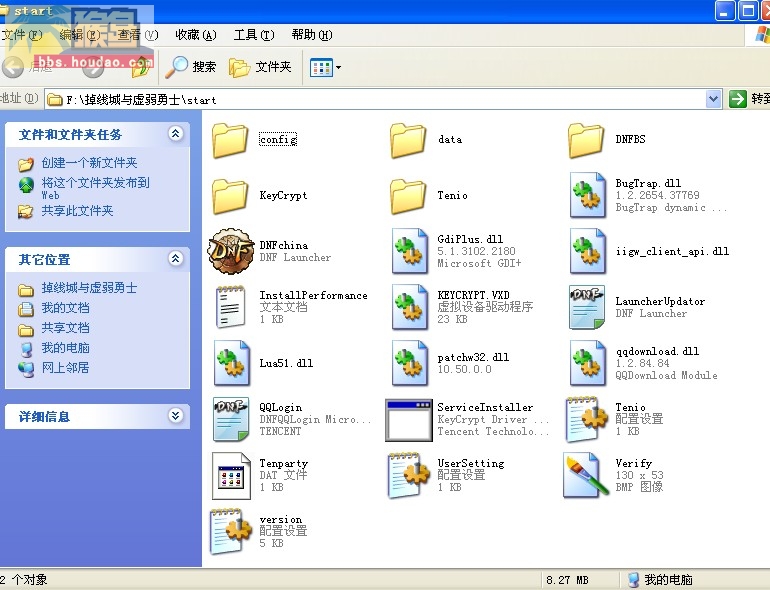Viewport: 770px width, 590px height.
Task: Click the address bar path field
Action: (376, 100)
